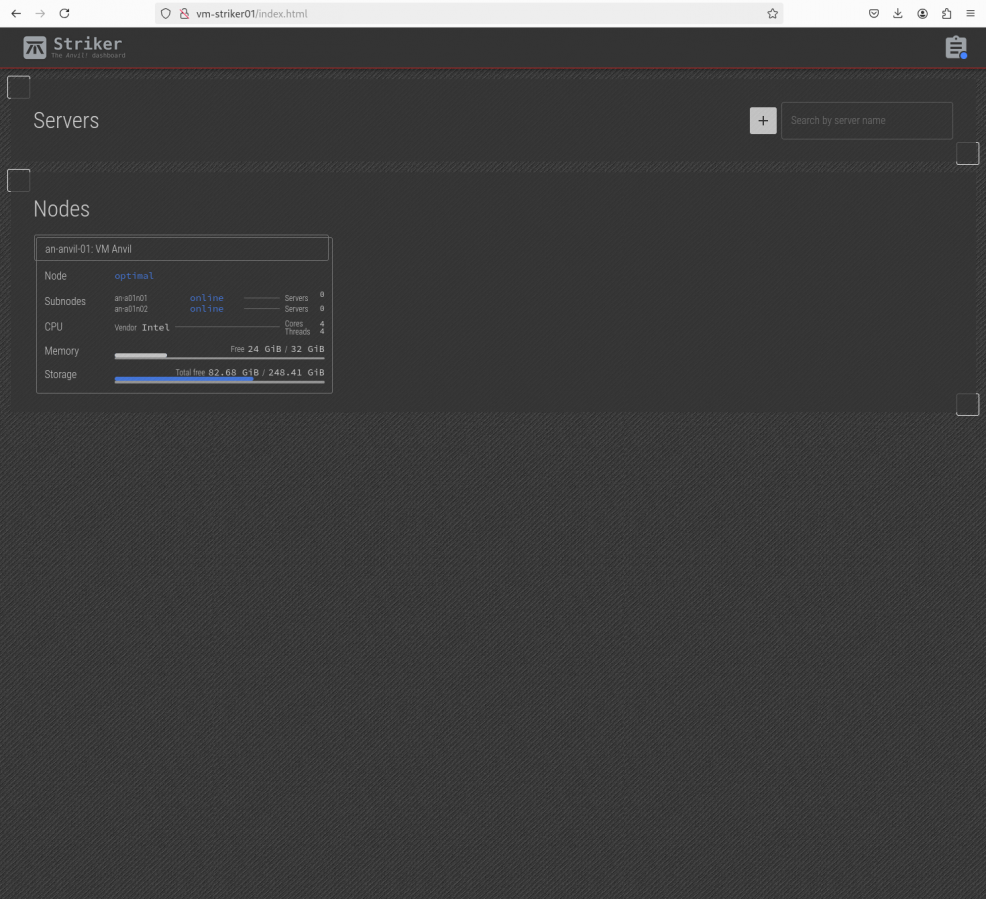Click the online status of subnode an-a01n01

(207, 298)
